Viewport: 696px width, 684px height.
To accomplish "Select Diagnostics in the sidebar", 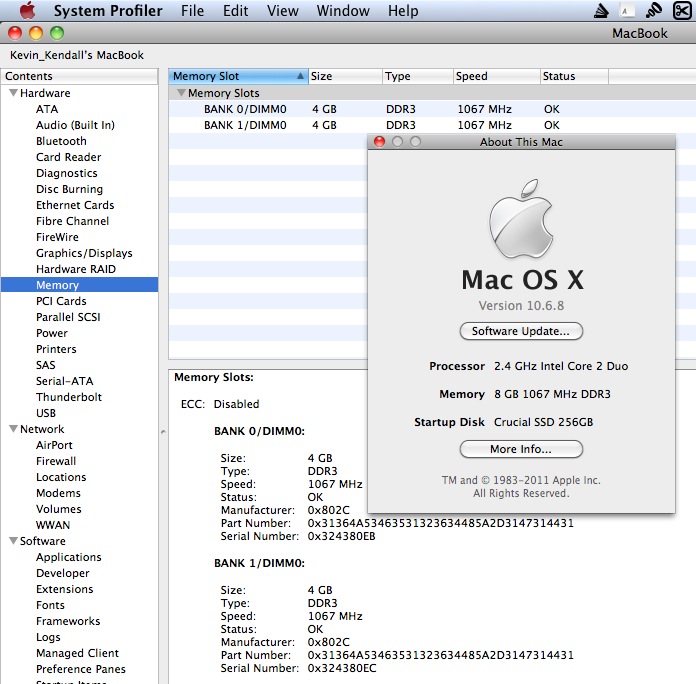I will click(x=67, y=173).
